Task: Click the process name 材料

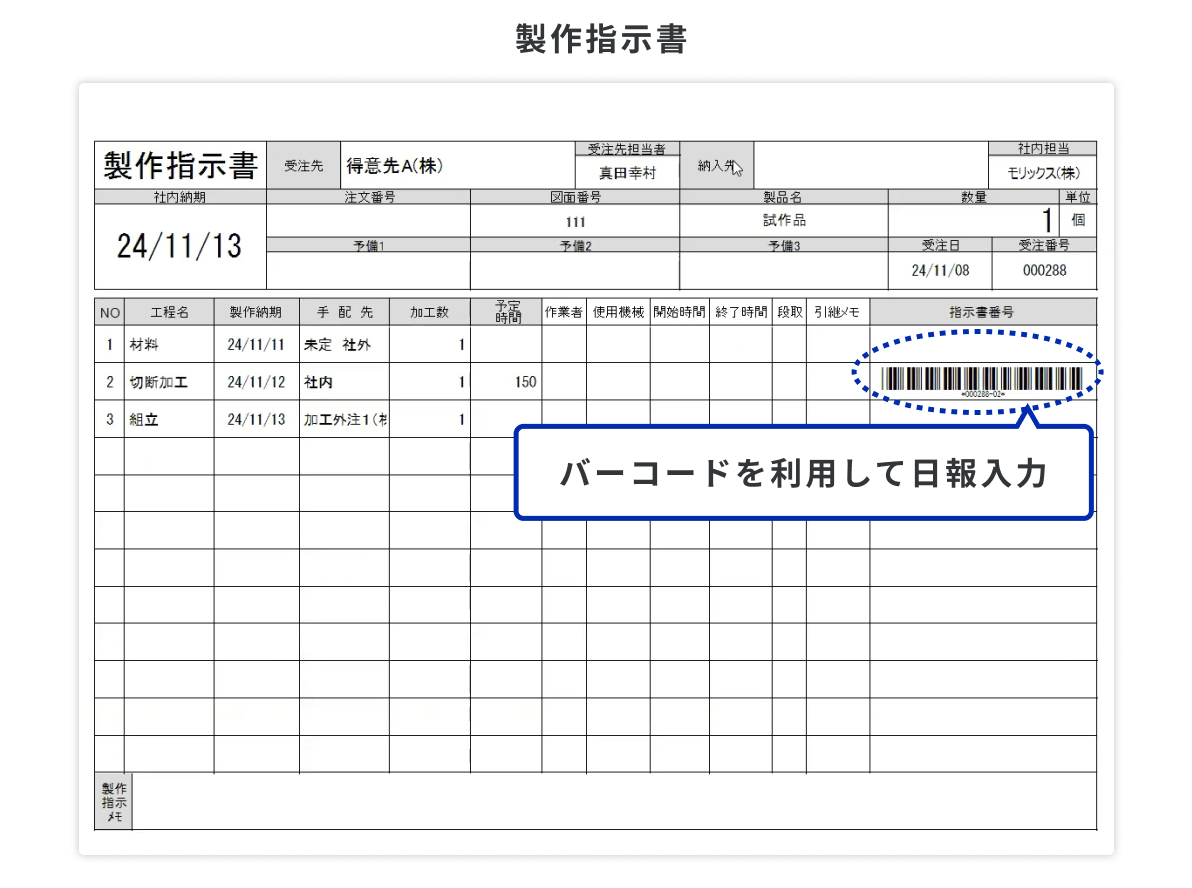Action: [x=144, y=344]
